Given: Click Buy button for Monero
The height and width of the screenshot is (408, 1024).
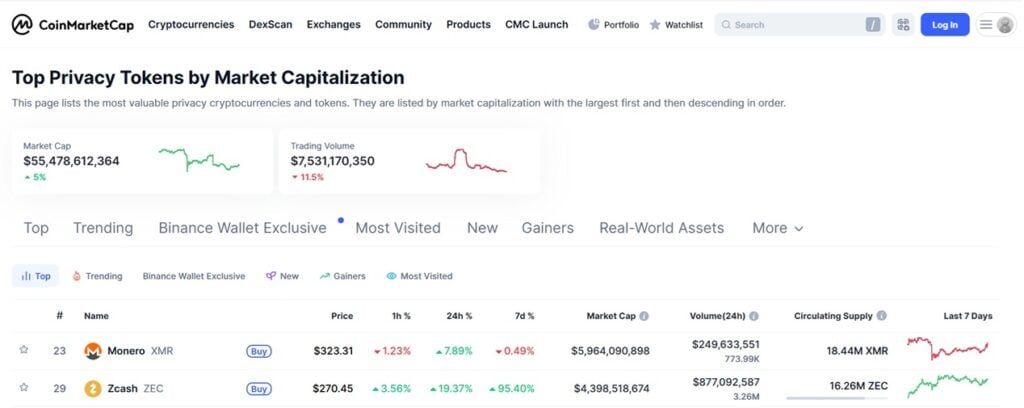Looking at the screenshot, I should [x=259, y=351].
